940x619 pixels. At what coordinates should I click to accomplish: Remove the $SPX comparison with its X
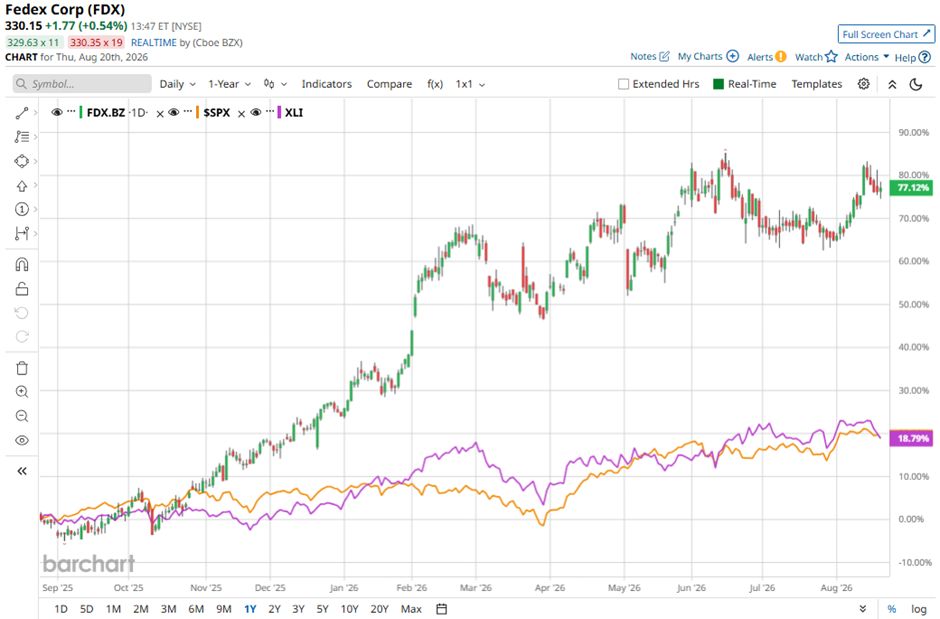[x=241, y=114]
